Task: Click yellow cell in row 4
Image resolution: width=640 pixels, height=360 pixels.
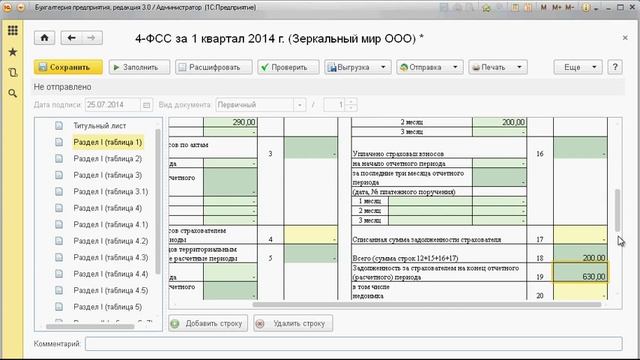Action: tap(311, 235)
